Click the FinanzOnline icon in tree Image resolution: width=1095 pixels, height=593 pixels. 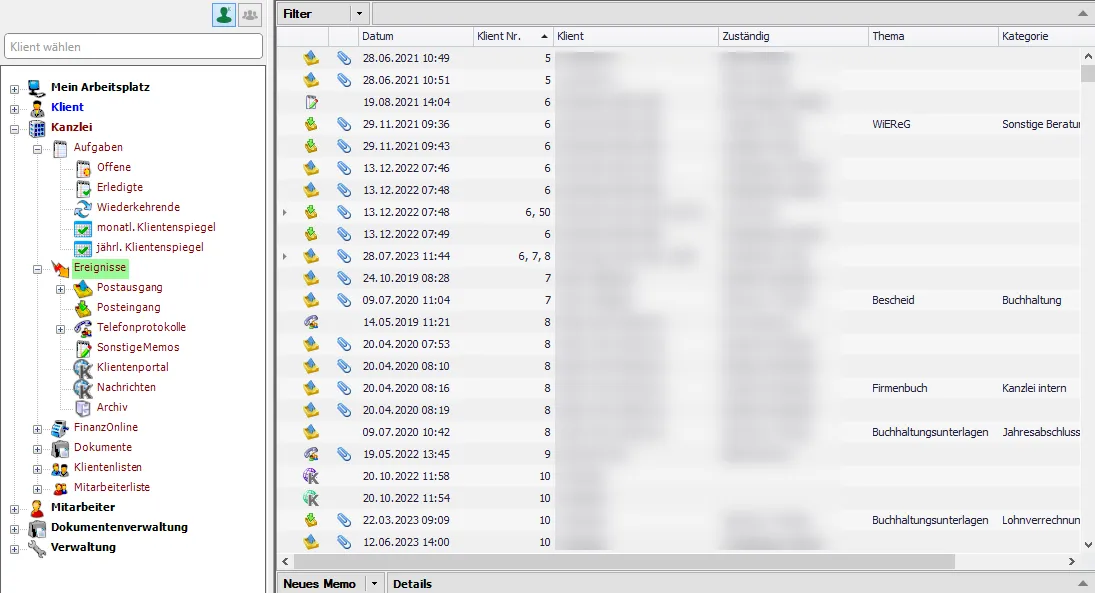60,427
